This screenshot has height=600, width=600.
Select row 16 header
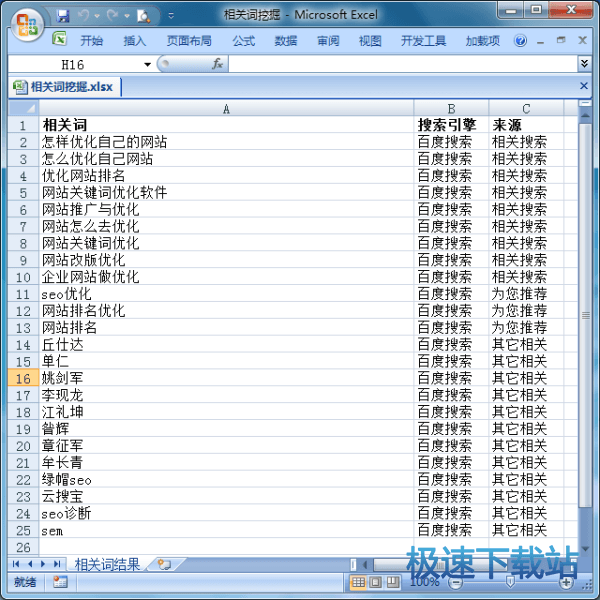pyautogui.click(x=23, y=378)
